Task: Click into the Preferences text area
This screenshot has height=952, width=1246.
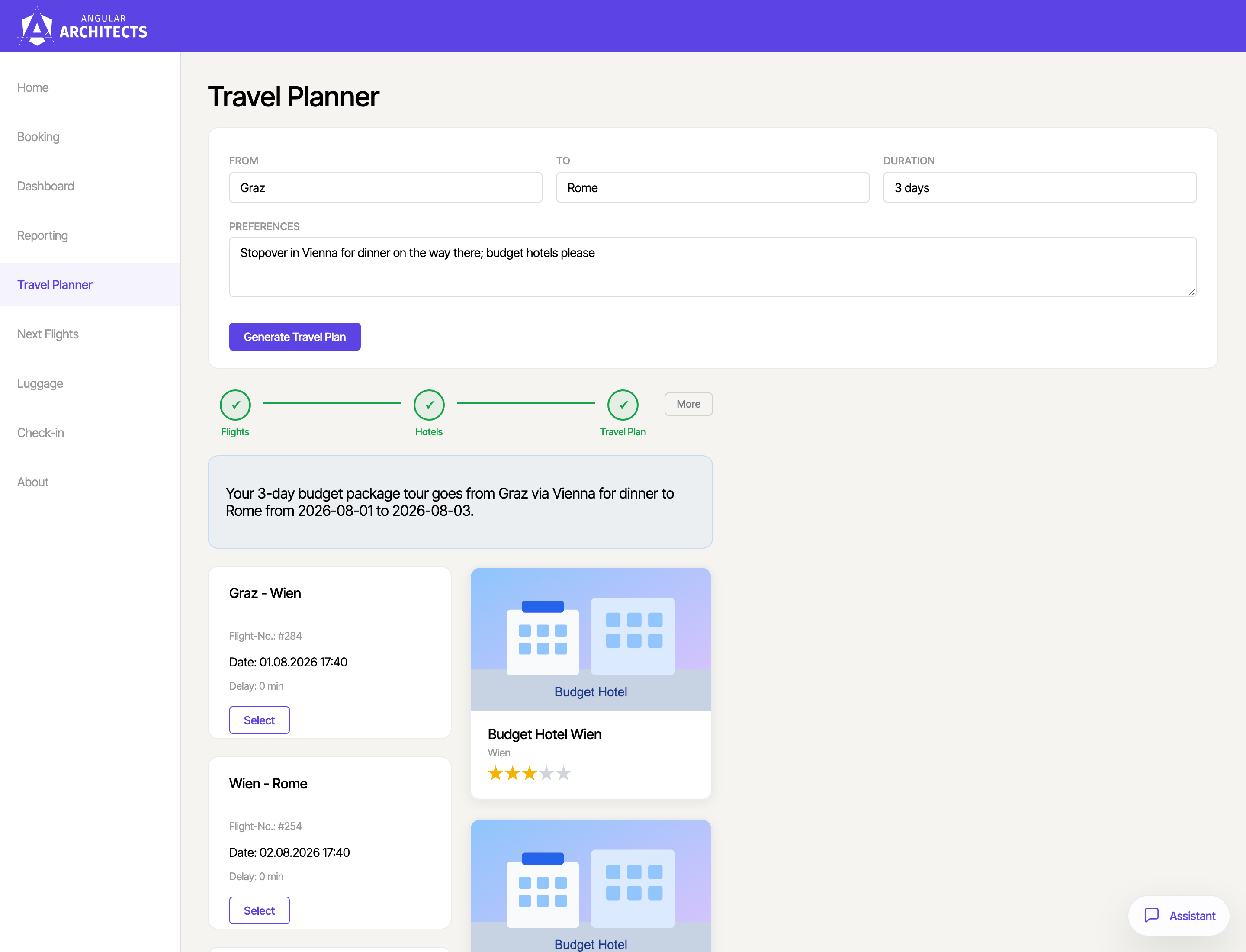Action: (x=712, y=267)
